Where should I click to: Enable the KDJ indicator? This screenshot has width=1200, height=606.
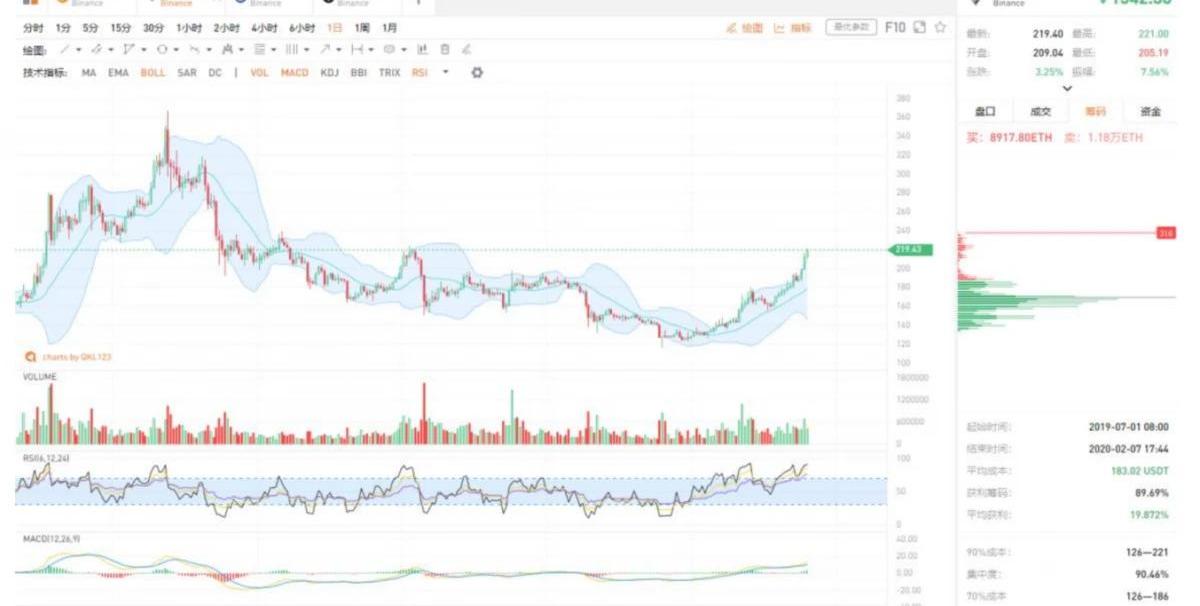pos(330,73)
